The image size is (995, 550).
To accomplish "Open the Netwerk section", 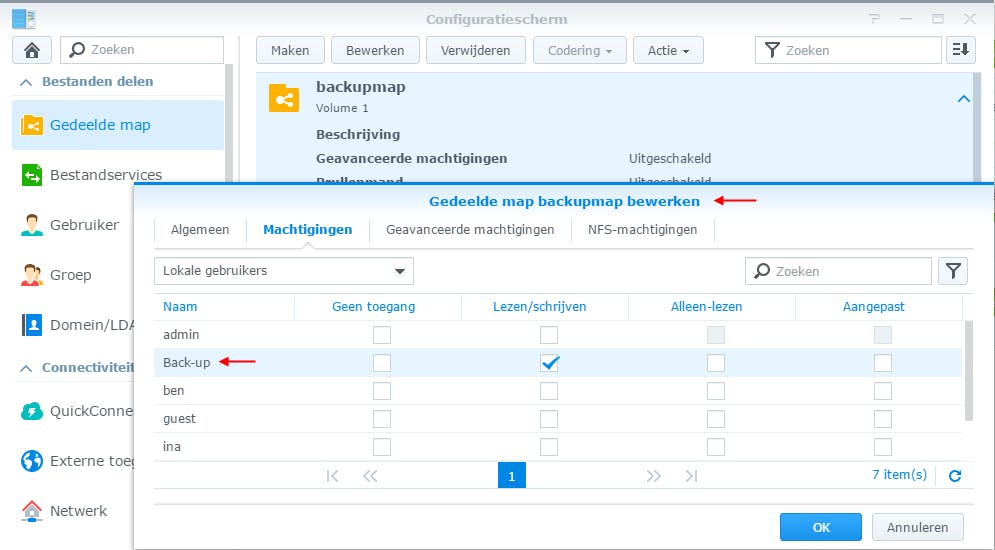I will click(x=78, y=511).
